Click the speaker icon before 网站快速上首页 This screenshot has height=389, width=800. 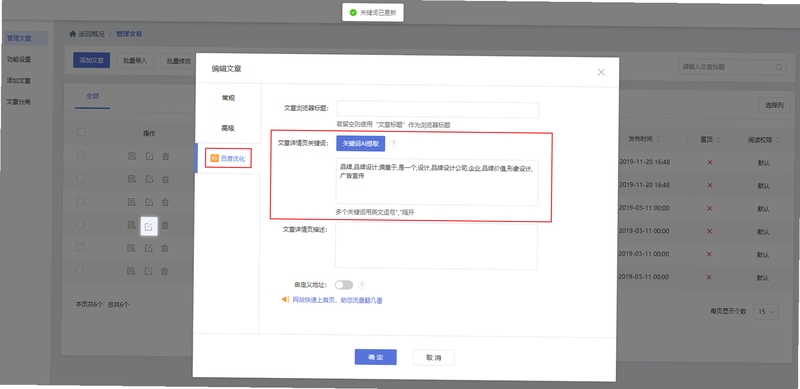pyautogui.click(x=286, y=300)
